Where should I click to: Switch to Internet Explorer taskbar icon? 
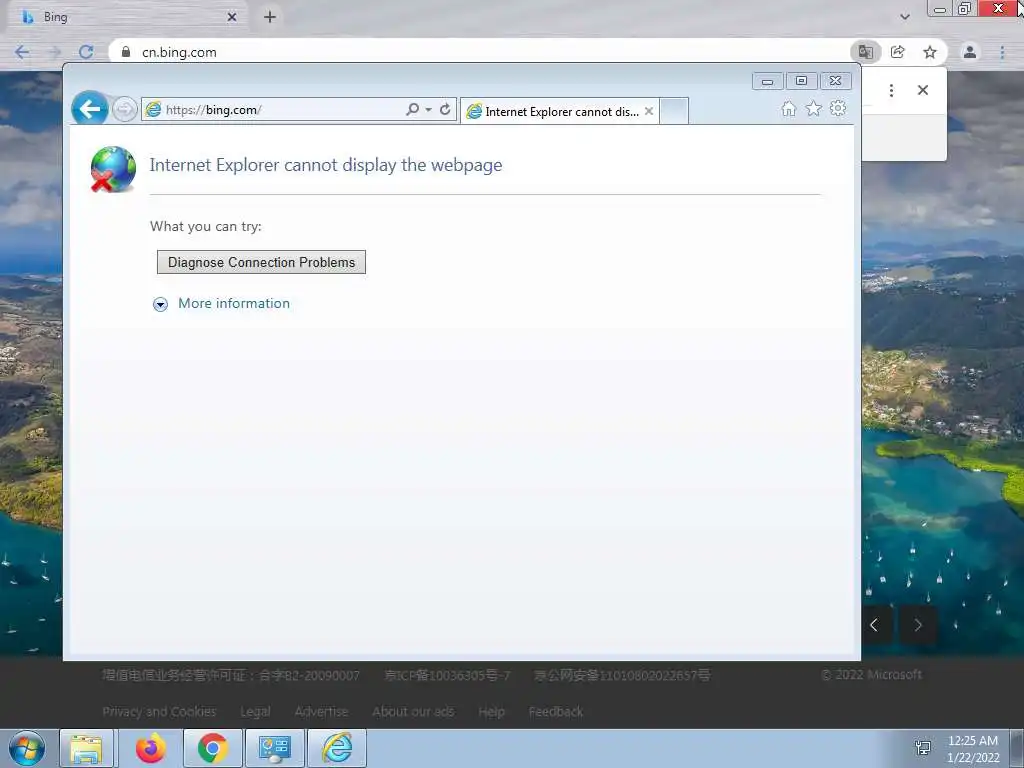[337, 748]
